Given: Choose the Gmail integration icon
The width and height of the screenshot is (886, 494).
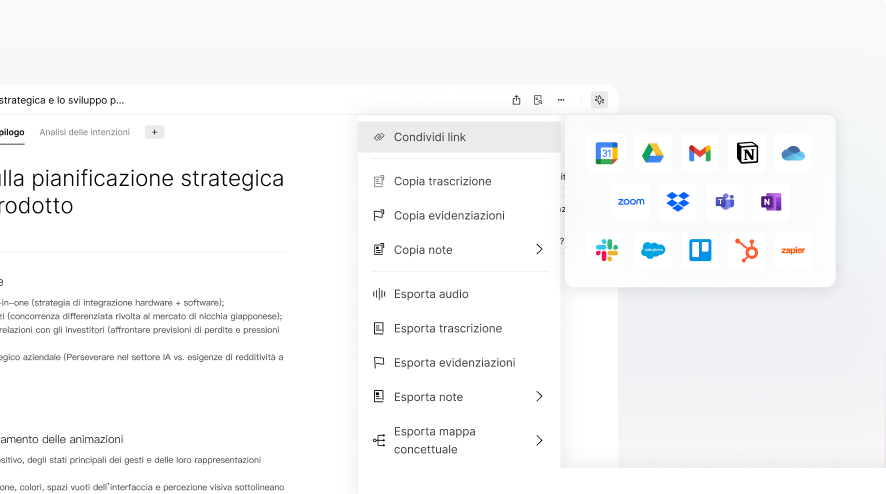Looking at the screenshot, I should [700, 153].
